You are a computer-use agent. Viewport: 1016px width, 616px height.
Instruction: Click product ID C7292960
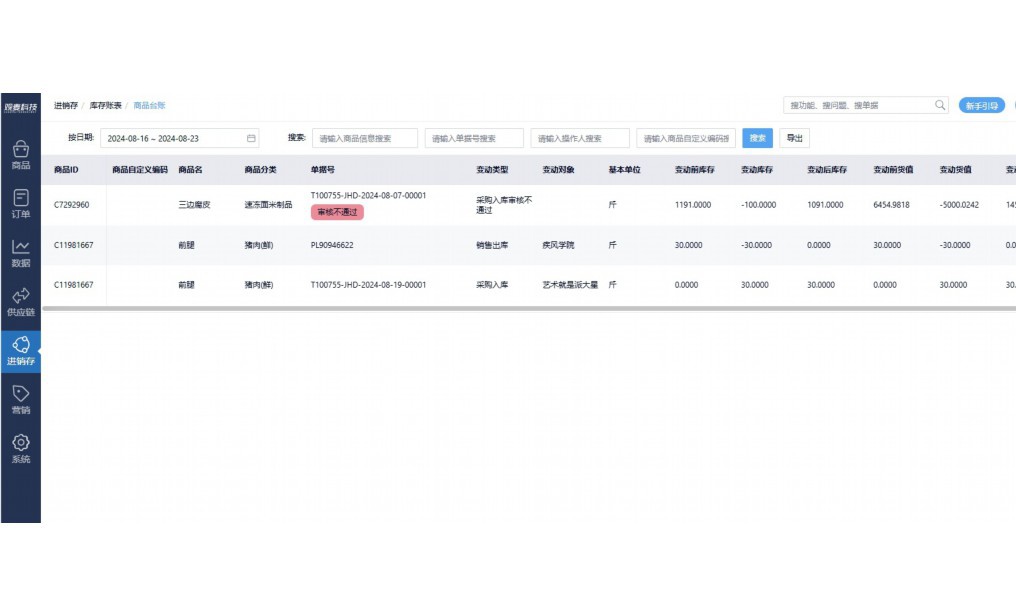point(71,205)
